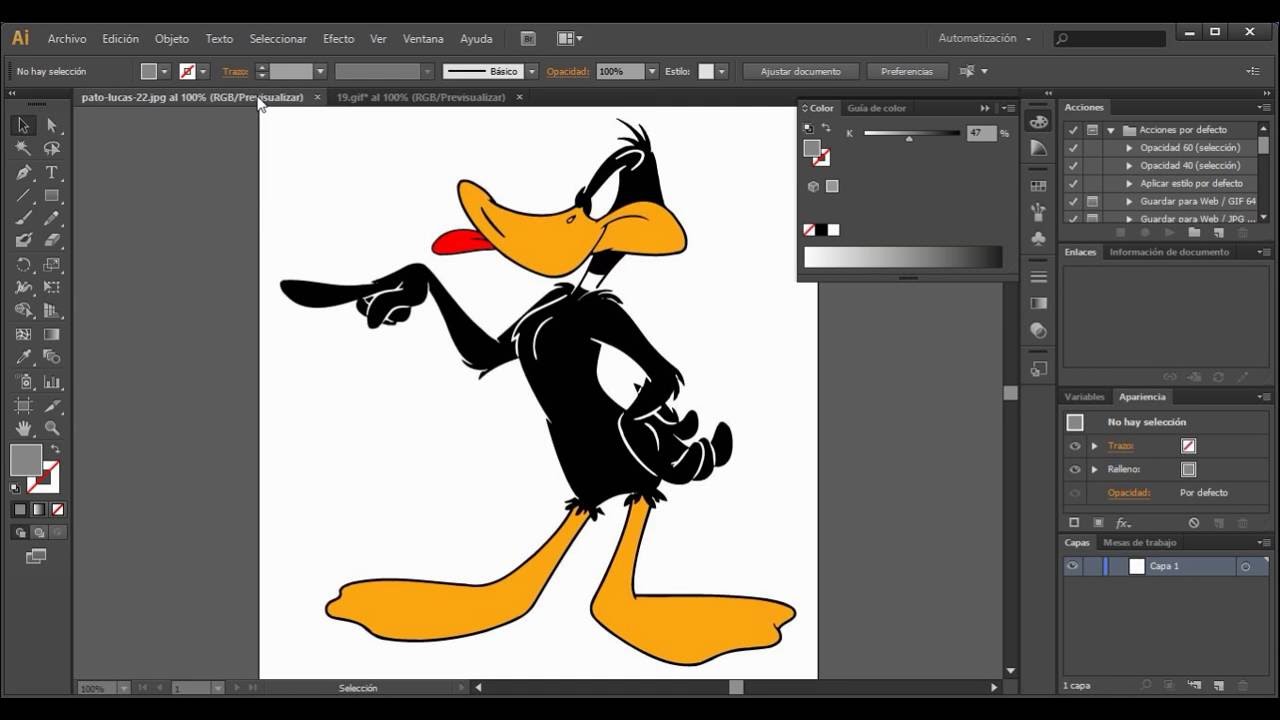
Task: Select the Magic Wand tool
Action: pos(23,148)
